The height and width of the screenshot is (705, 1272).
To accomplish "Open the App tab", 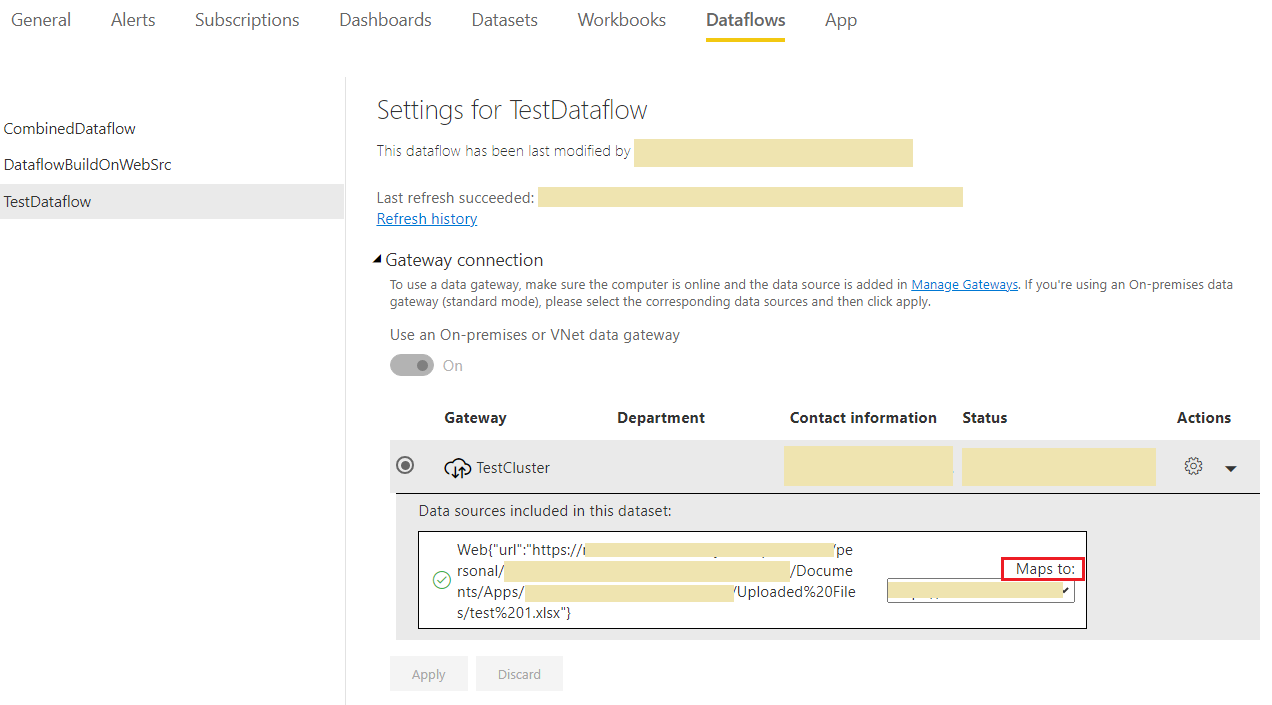I will [x=841, y=20].
